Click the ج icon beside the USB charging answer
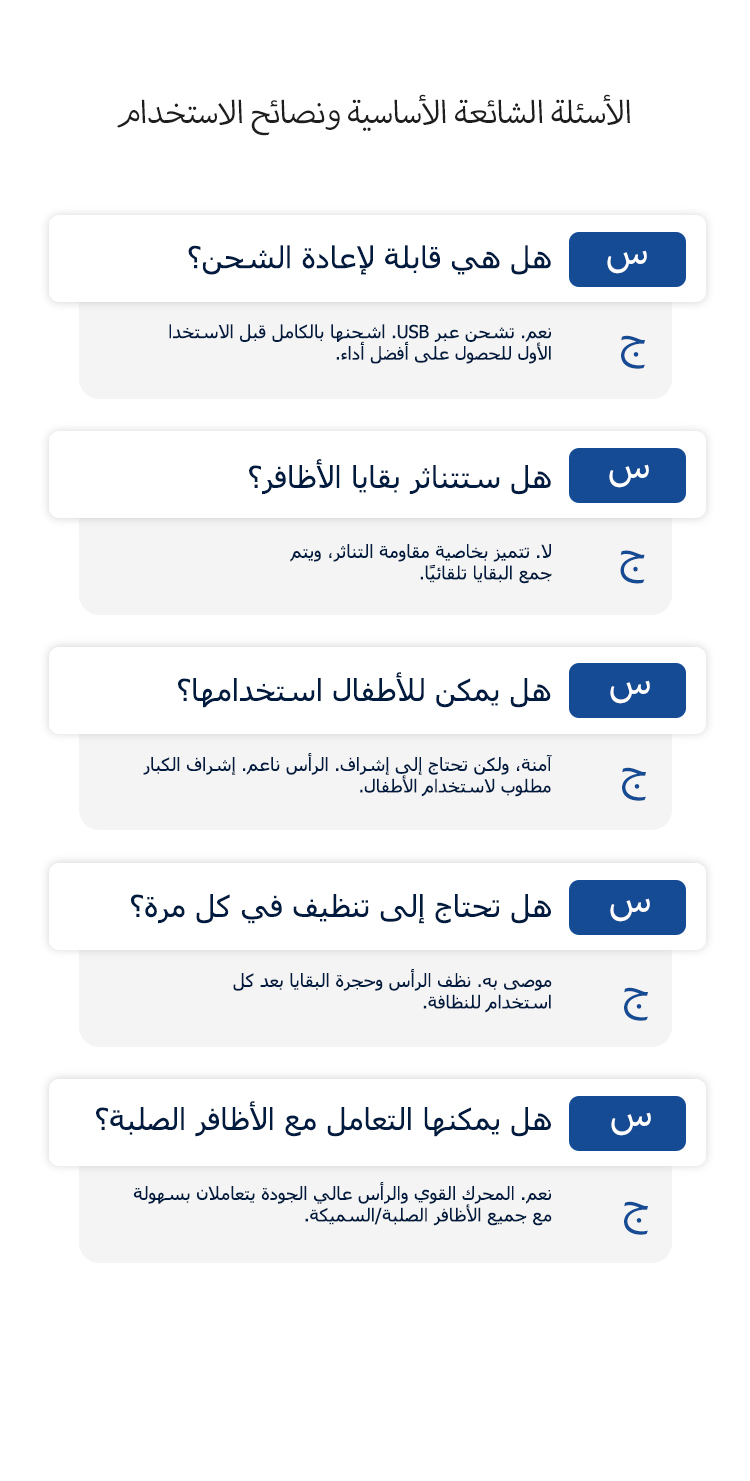The height and width of the screenshot is (1481, 750). point(632,349)
